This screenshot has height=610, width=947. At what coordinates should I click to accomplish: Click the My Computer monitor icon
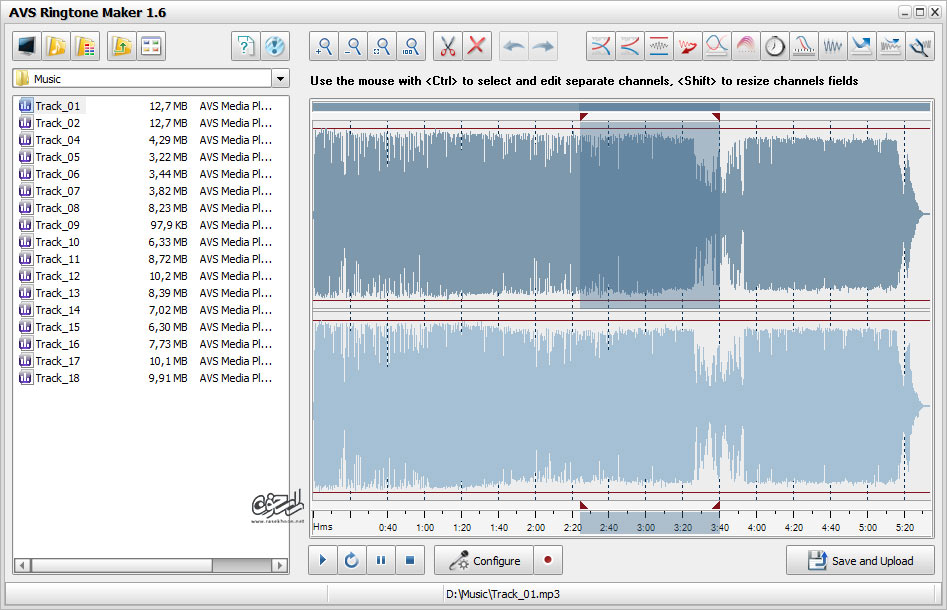coord(27,47)
